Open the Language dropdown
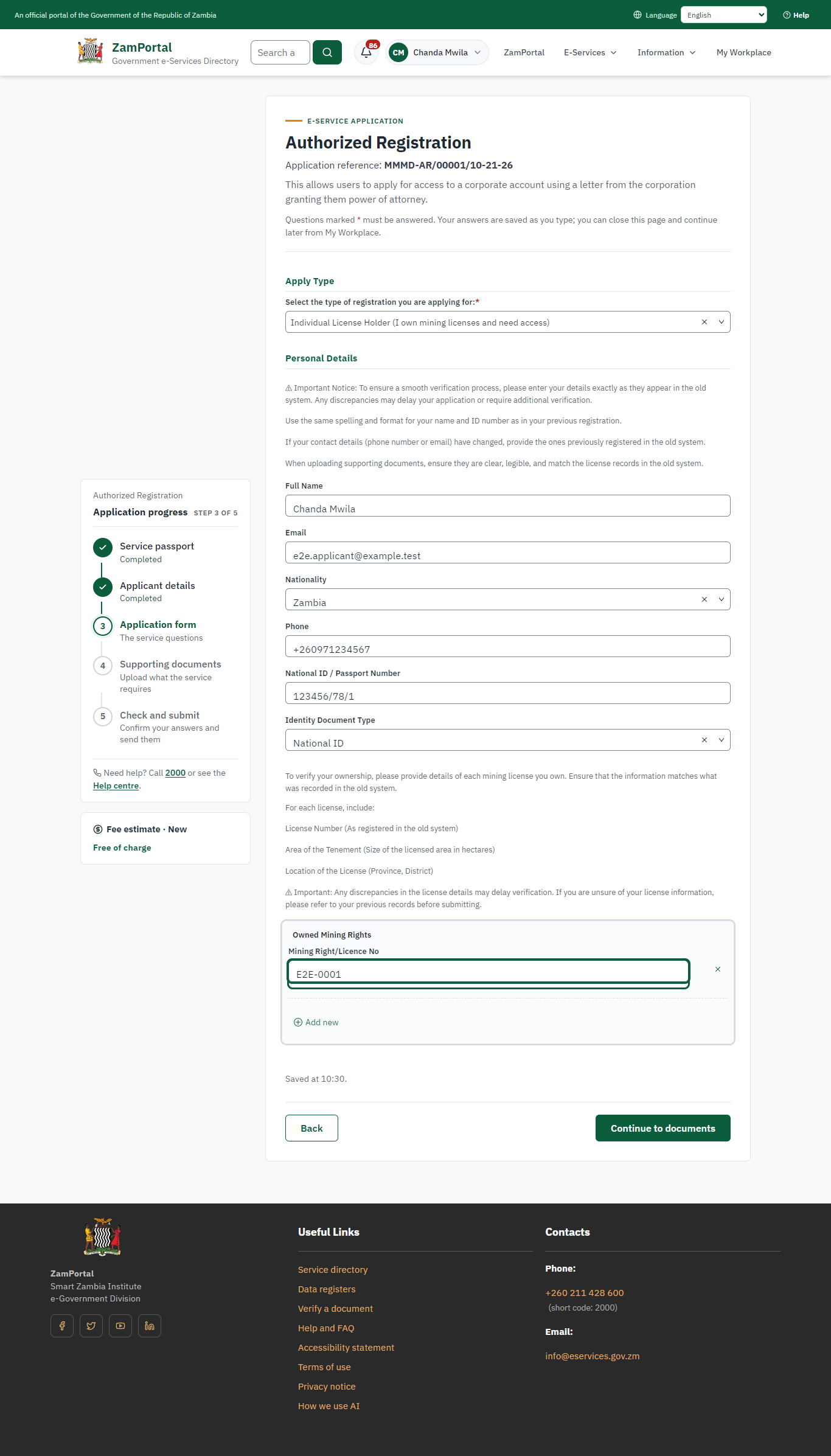 [x=723, y=15]
